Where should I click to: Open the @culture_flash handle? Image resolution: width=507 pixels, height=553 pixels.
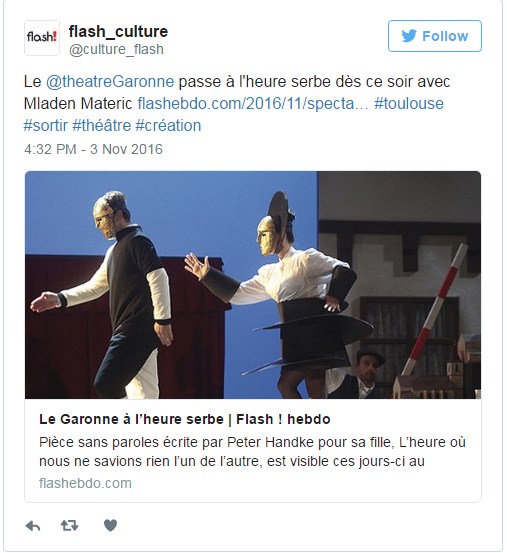coord(116,49)
